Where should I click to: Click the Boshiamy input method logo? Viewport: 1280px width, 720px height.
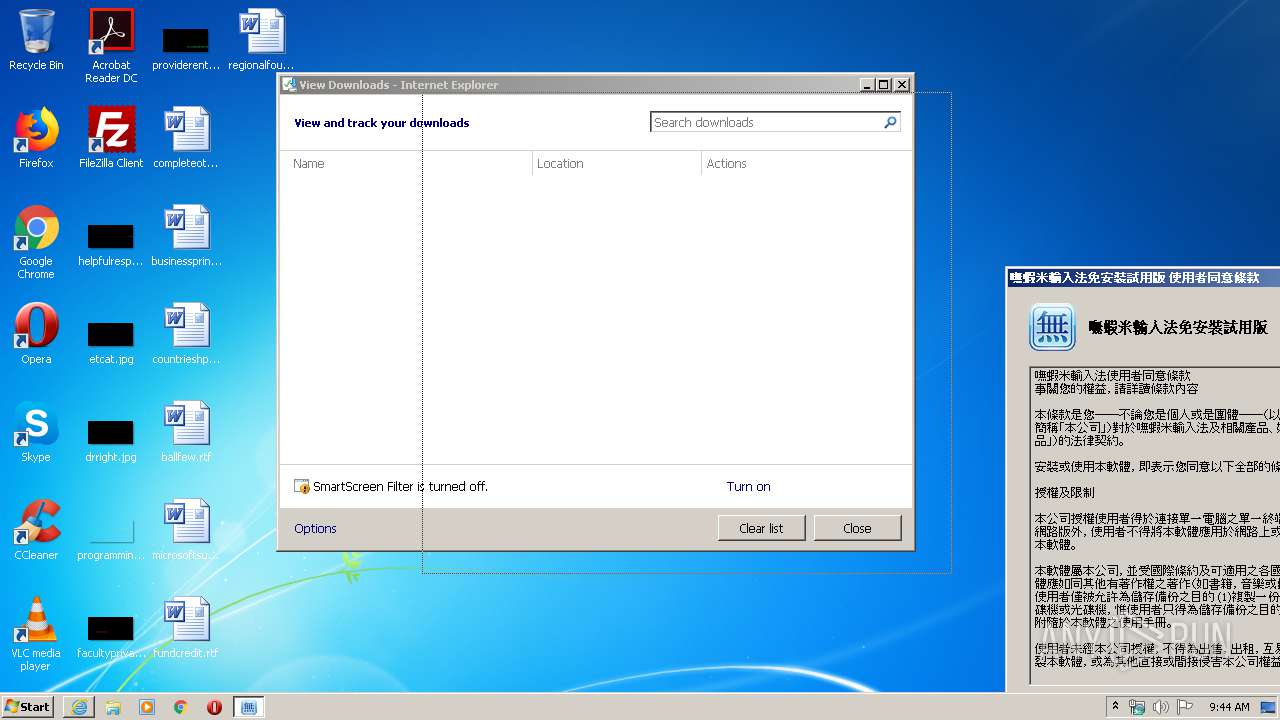(x=1052, y=327)
